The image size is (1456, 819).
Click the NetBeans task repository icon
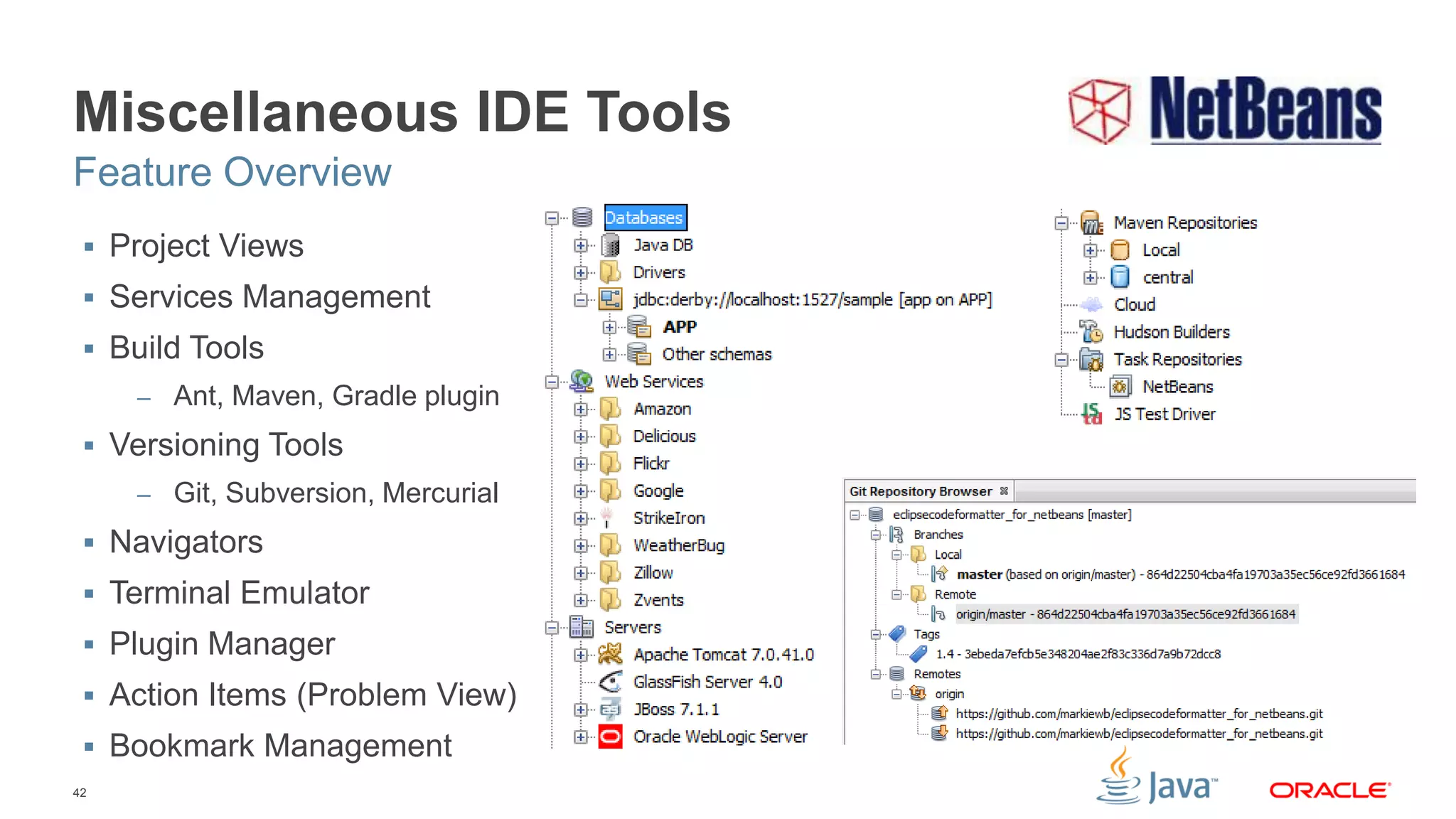point(1120,387)
